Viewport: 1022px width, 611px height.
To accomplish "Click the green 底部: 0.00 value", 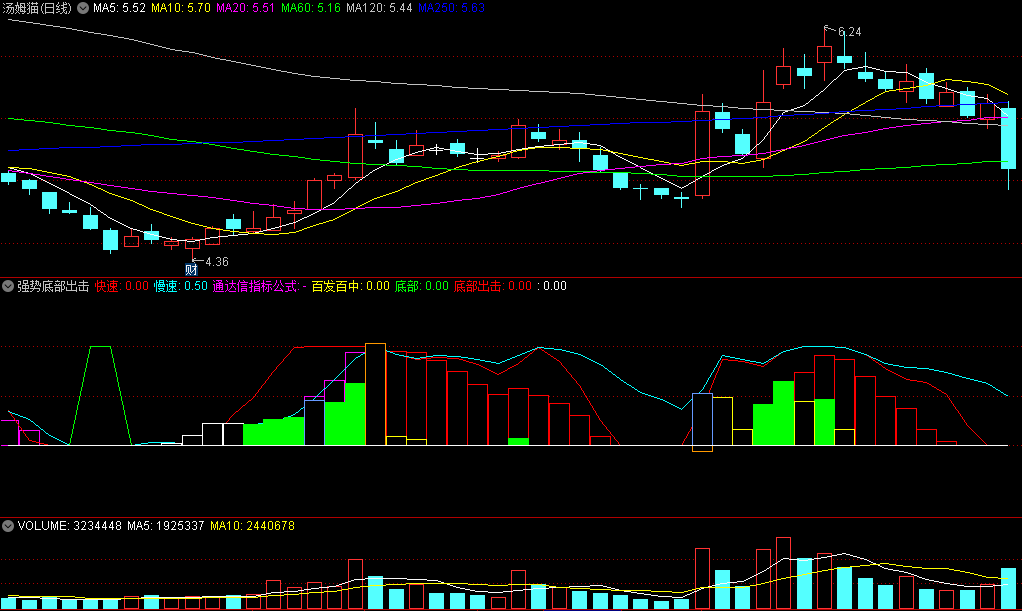I will pyautogui.click(x=422, y=286).
